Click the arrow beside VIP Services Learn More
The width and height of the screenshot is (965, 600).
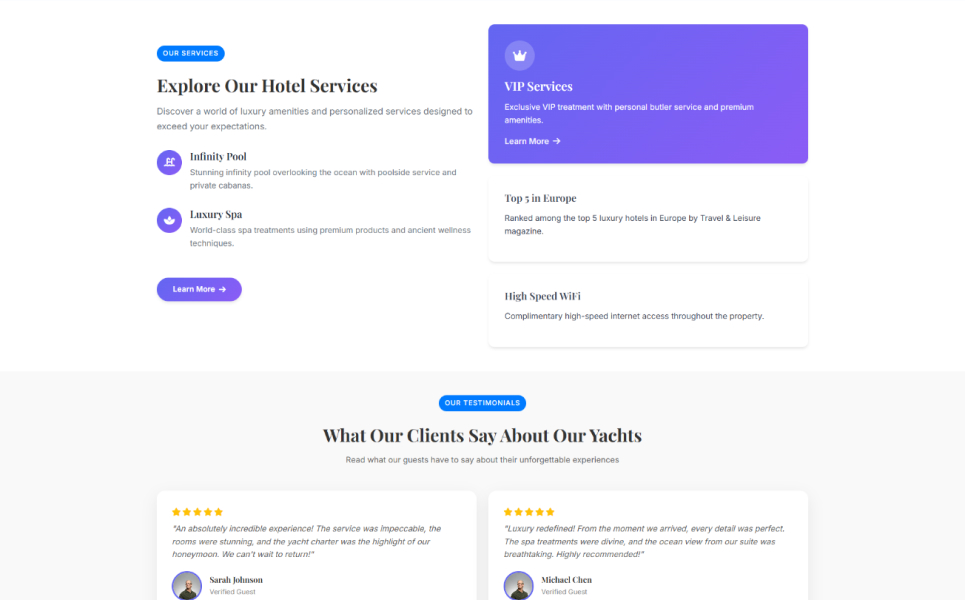pos(557,141)
